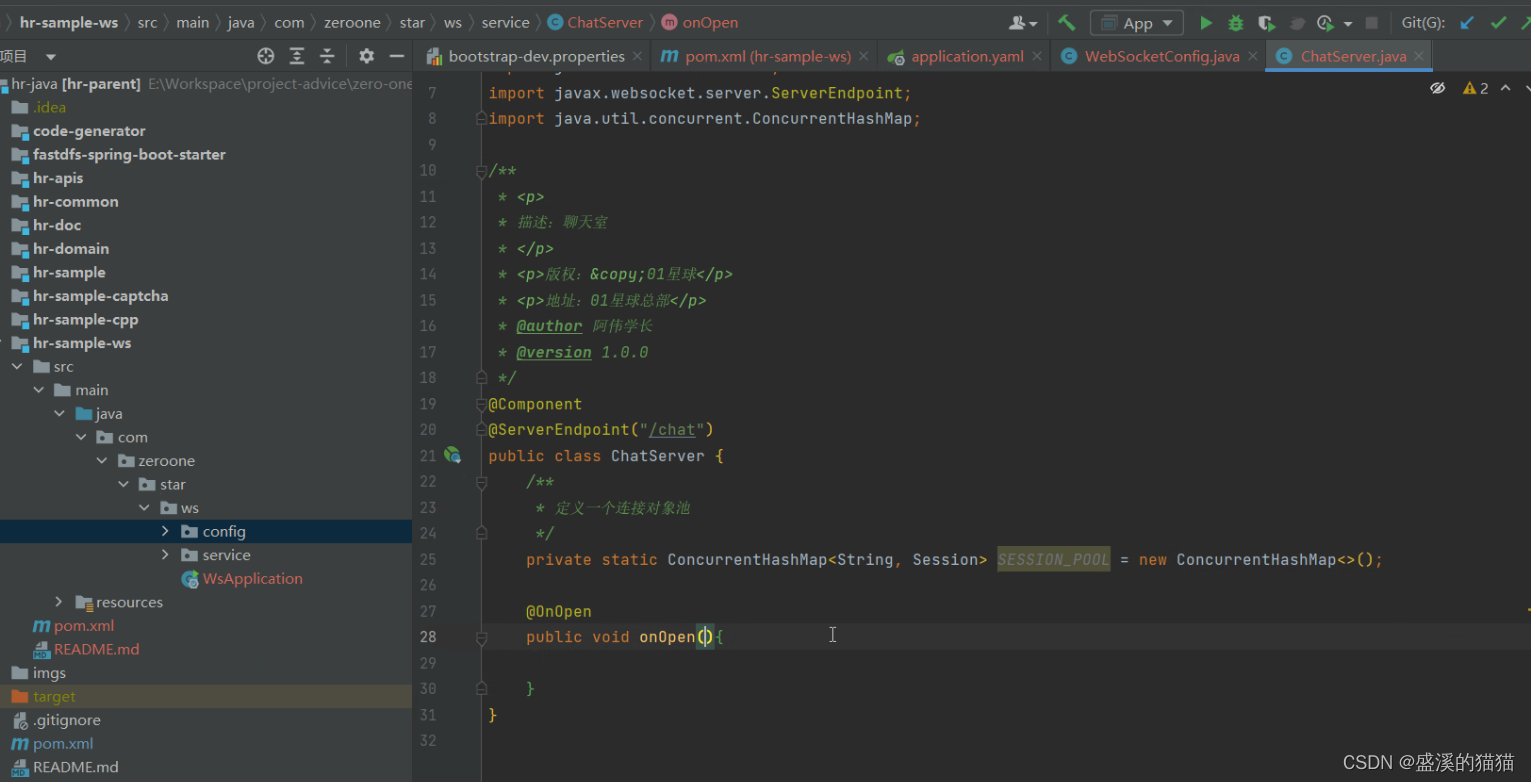
Task: Run the App configuration
Action: [x=1206, y=22]
